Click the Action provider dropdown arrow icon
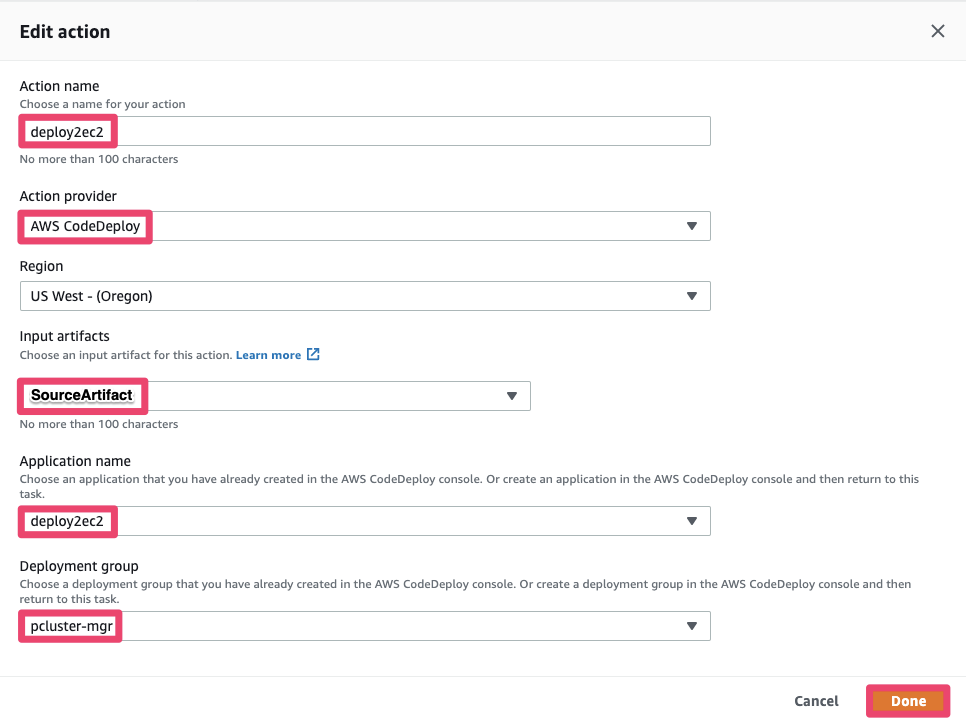 [x=691, y=226]
